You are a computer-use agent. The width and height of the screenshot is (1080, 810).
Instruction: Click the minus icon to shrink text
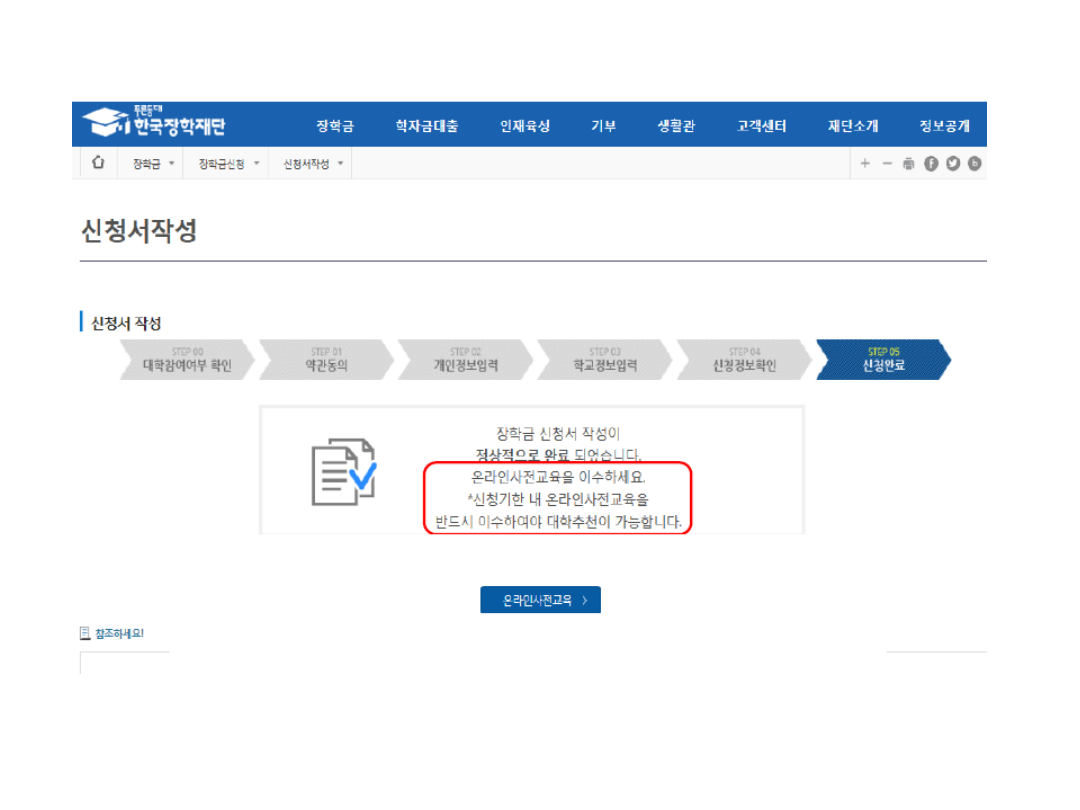click(886, 164)
